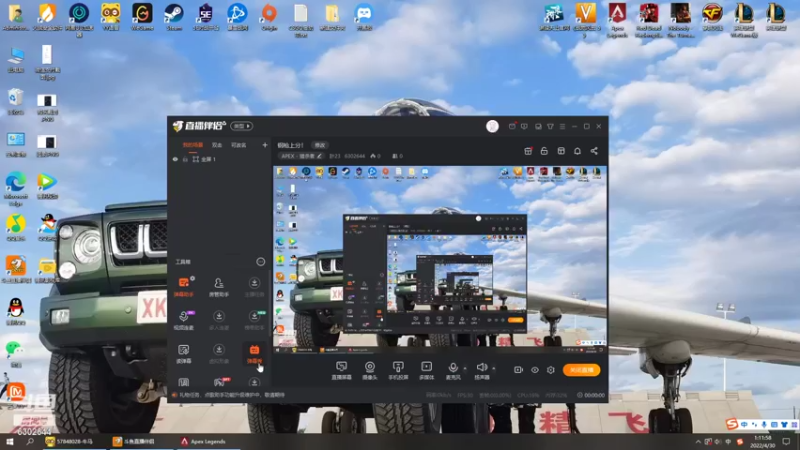Image resolution: width=800 pixels, height=450 pixels.
Task: Expand the speaker options arrow
Action: click(x=493, y=368)
